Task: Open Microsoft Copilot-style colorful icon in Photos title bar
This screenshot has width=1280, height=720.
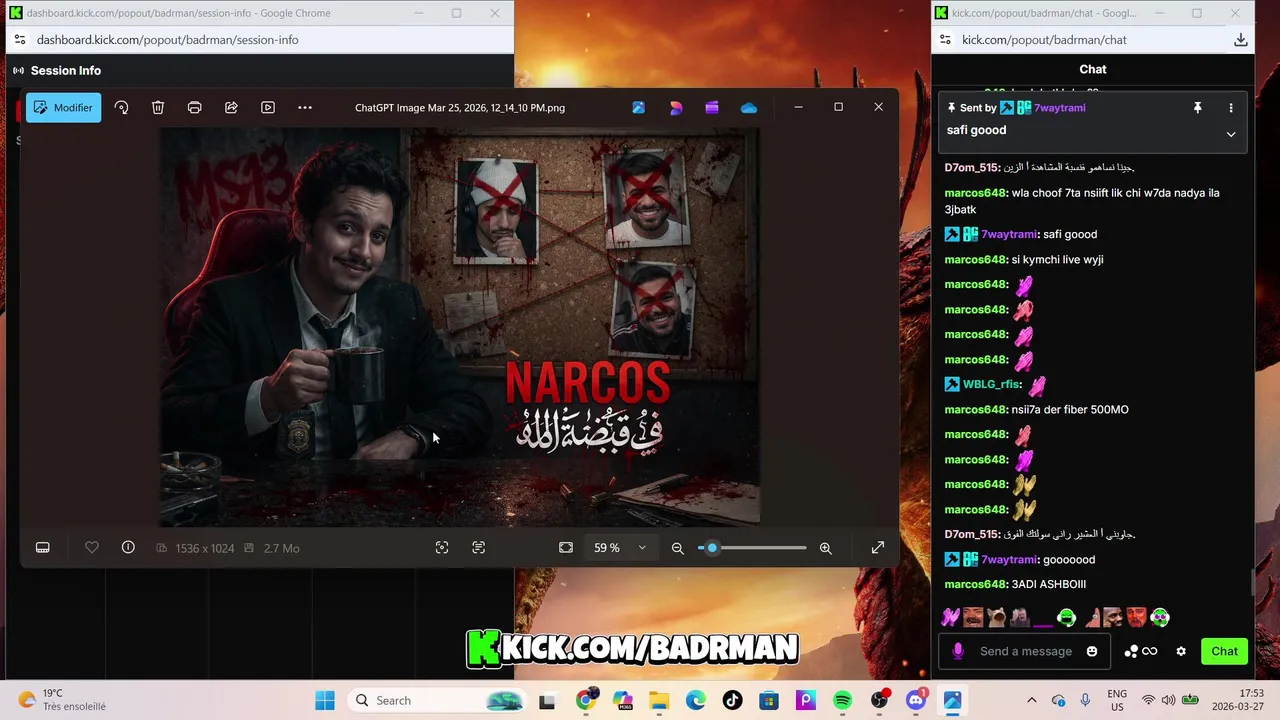Action: tap(676, 108)
